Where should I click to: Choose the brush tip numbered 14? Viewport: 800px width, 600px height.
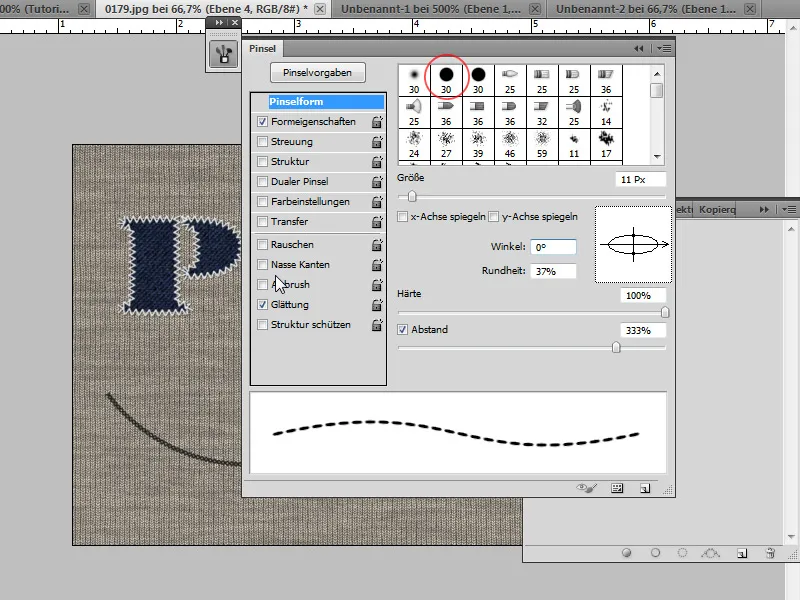click(x=606, y=112)
